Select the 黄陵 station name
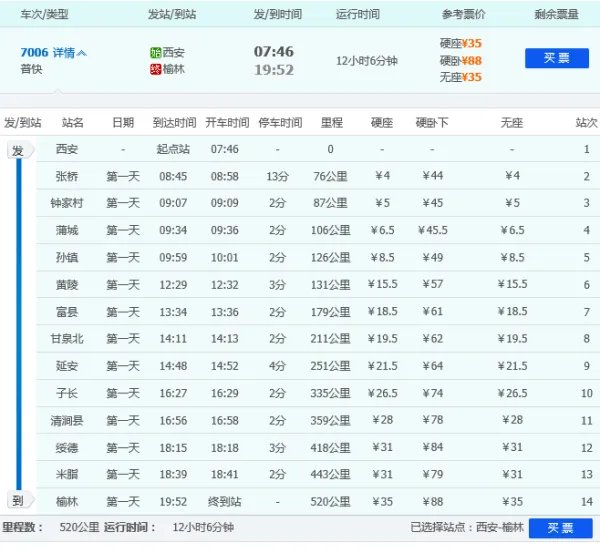This screenshot has height=553, width=600. click(x=67, y=285)
